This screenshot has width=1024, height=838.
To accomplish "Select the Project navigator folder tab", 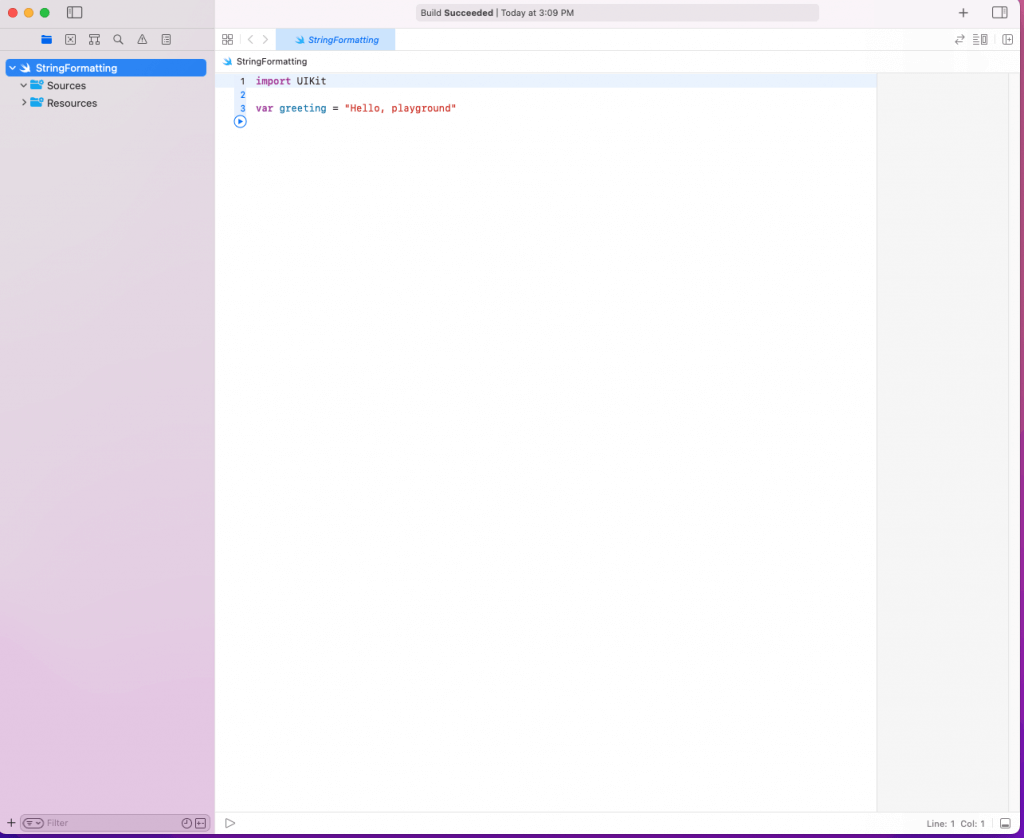I will pos(46,40).
